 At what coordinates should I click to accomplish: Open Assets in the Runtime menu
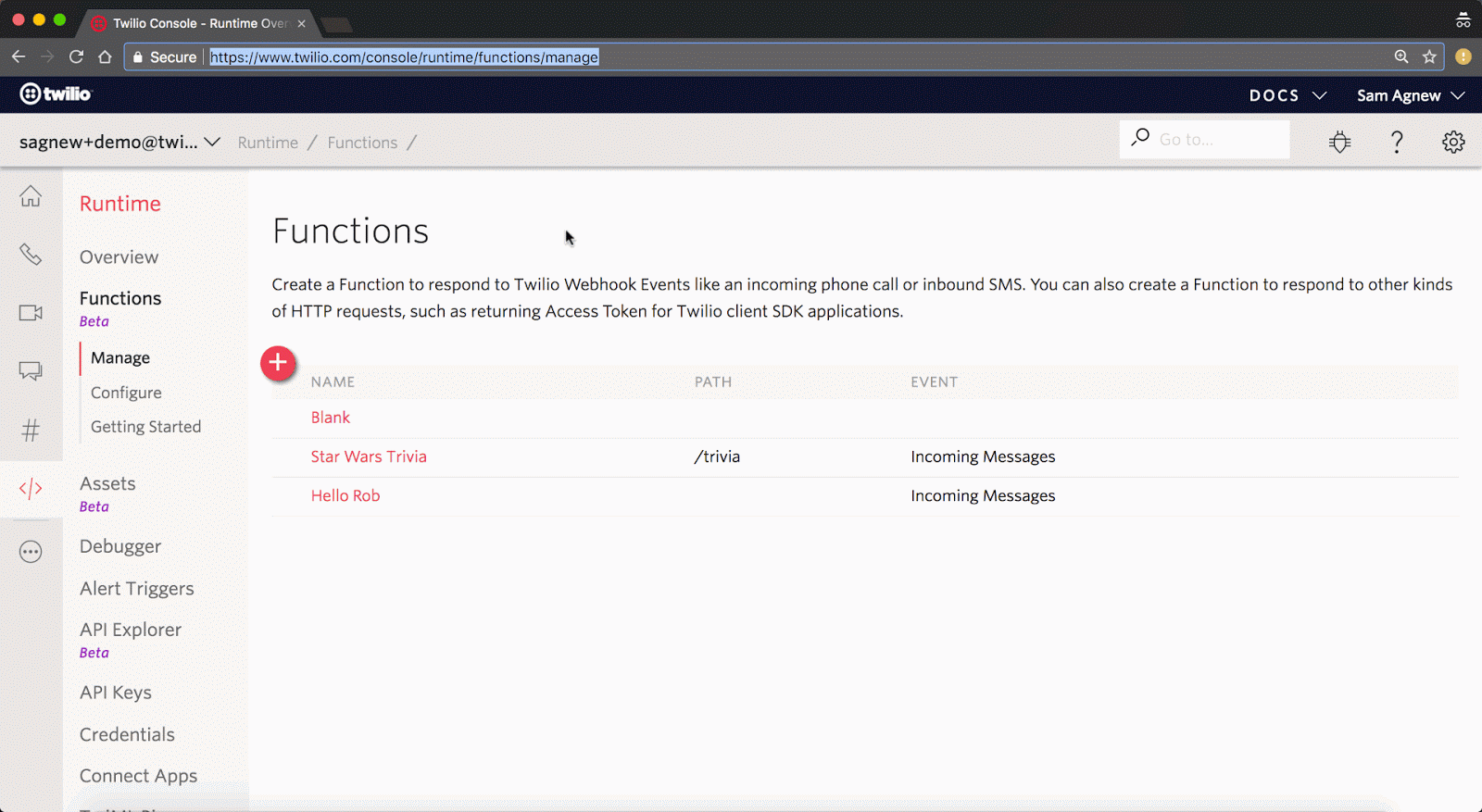107,483
